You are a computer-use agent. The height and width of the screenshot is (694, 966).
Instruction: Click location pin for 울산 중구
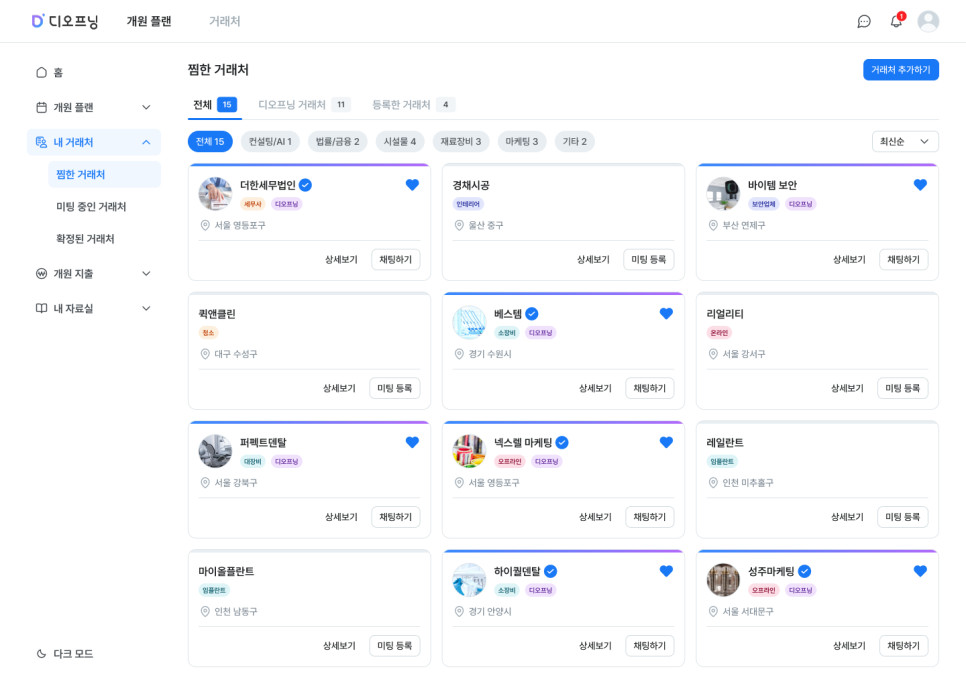(x=459, y=226)
